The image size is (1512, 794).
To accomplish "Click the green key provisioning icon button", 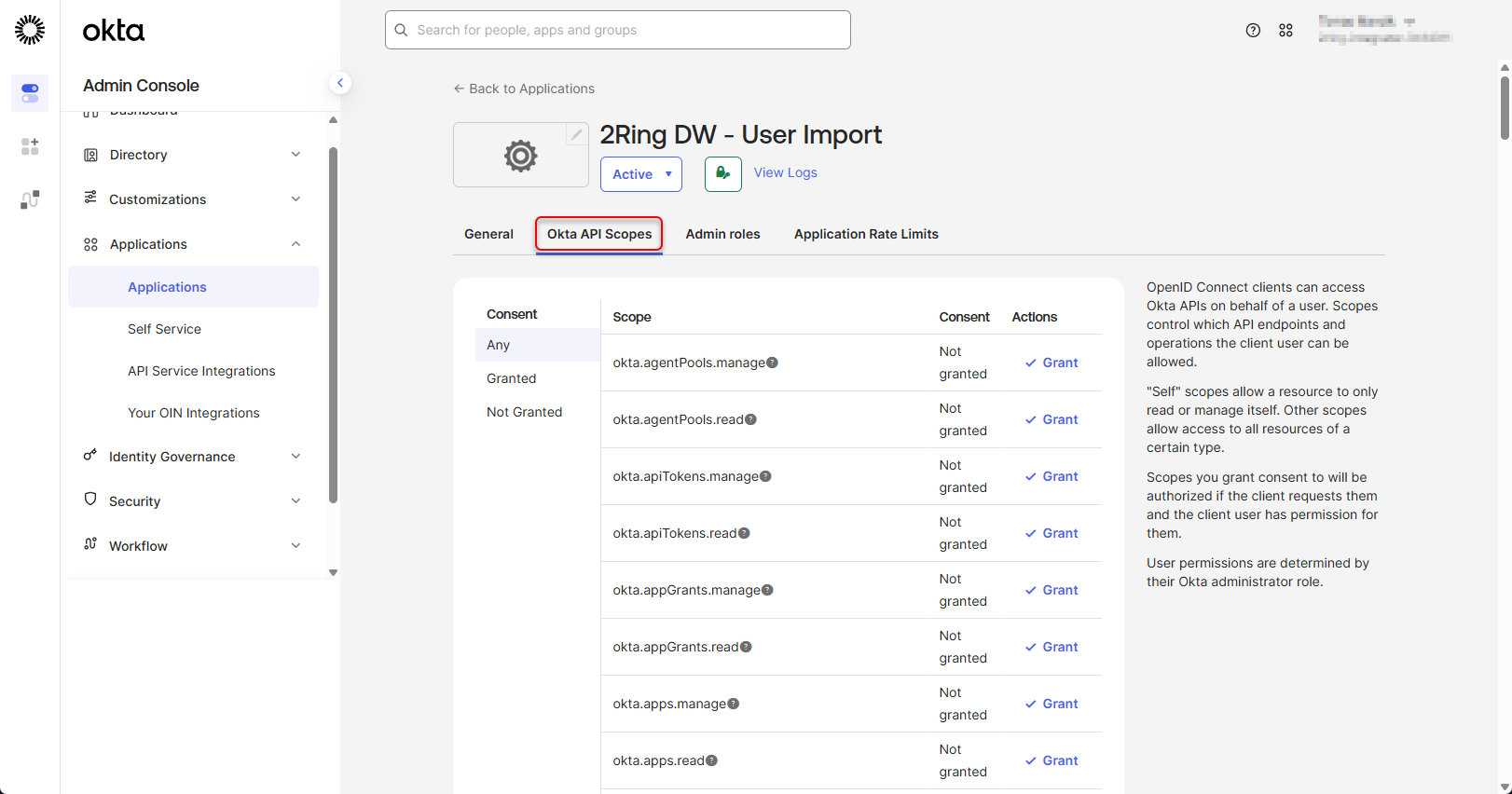I will pyautogui.click(x=722, y=174).
